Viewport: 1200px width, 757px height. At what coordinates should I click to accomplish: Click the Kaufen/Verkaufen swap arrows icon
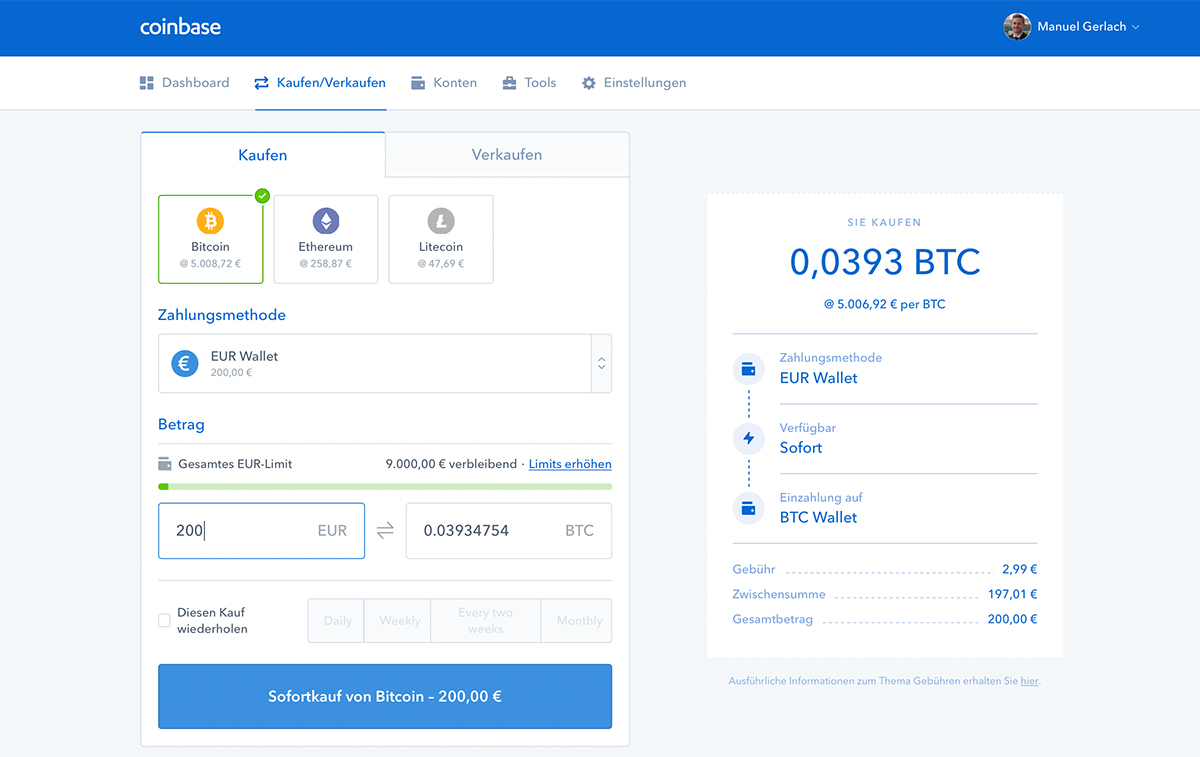point(262,83)
